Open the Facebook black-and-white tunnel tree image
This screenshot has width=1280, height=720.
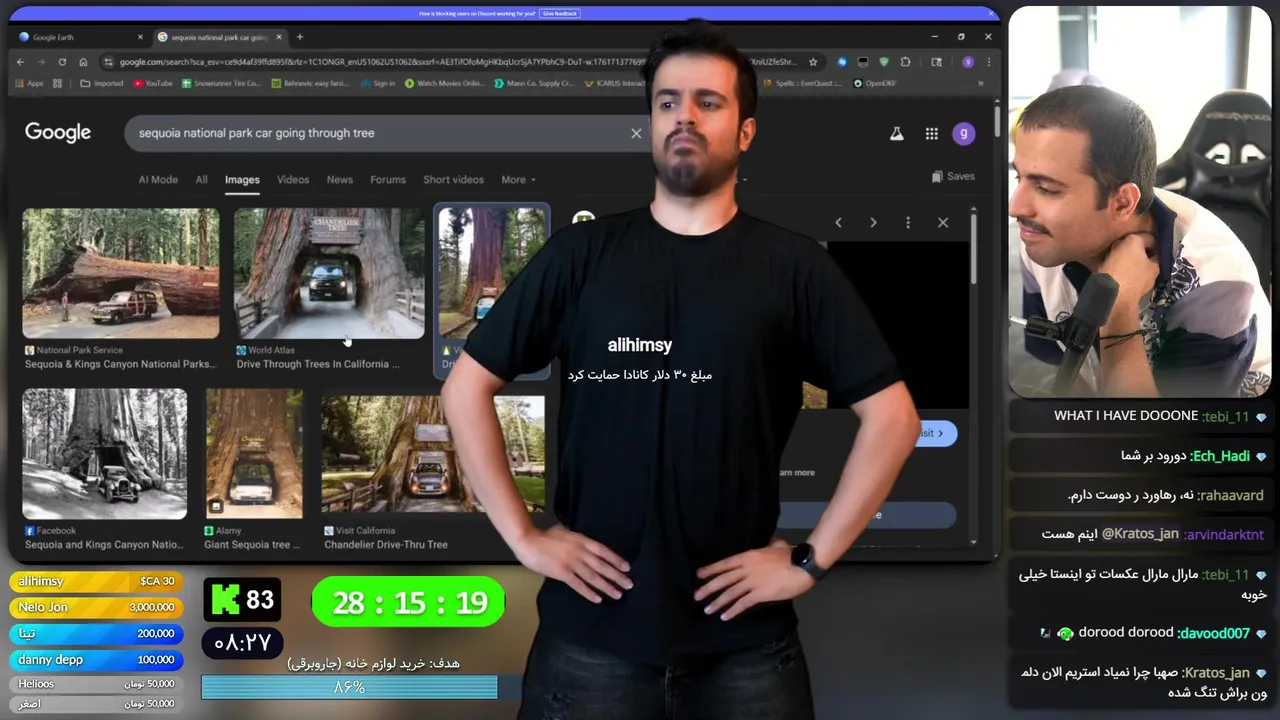[105, 454]
